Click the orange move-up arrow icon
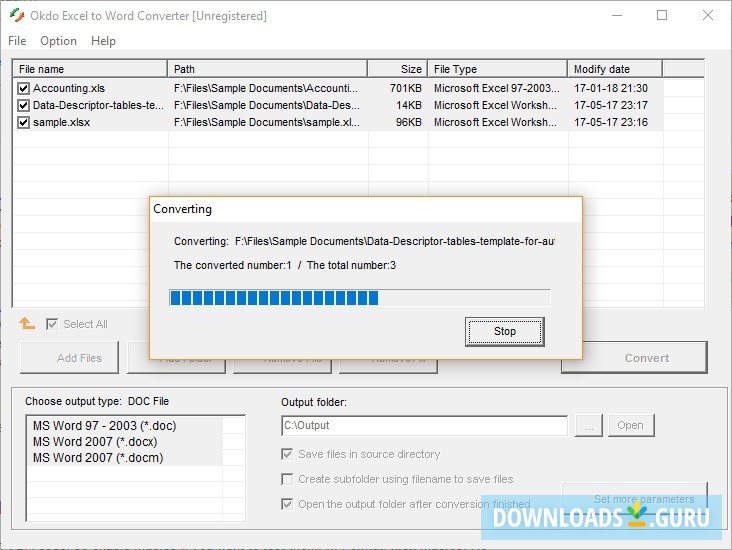The image size is (732, 550). pos(27,324)
